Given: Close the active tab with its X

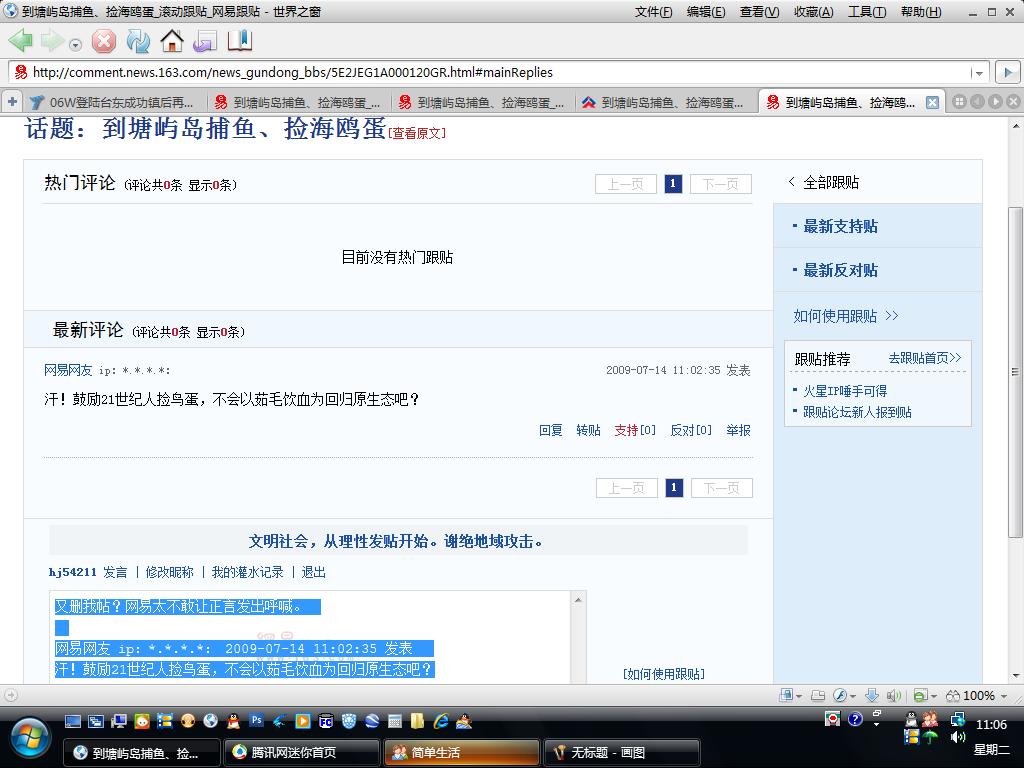Looking at the screenshot, I should tap(932, 102).
